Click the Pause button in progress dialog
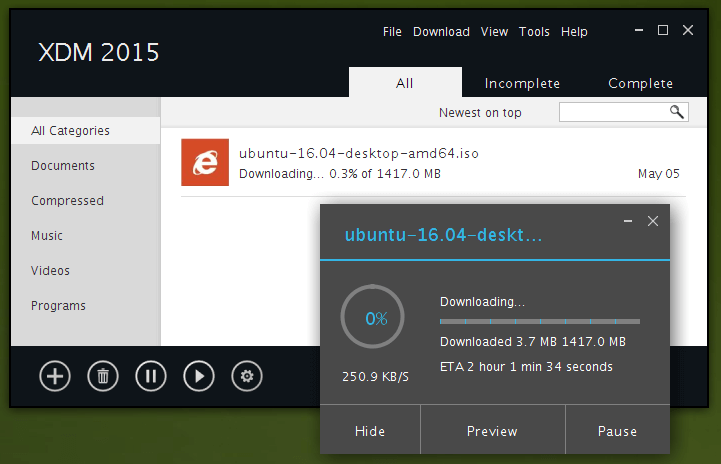Screen dimensions: 721x464 point(618,430)
